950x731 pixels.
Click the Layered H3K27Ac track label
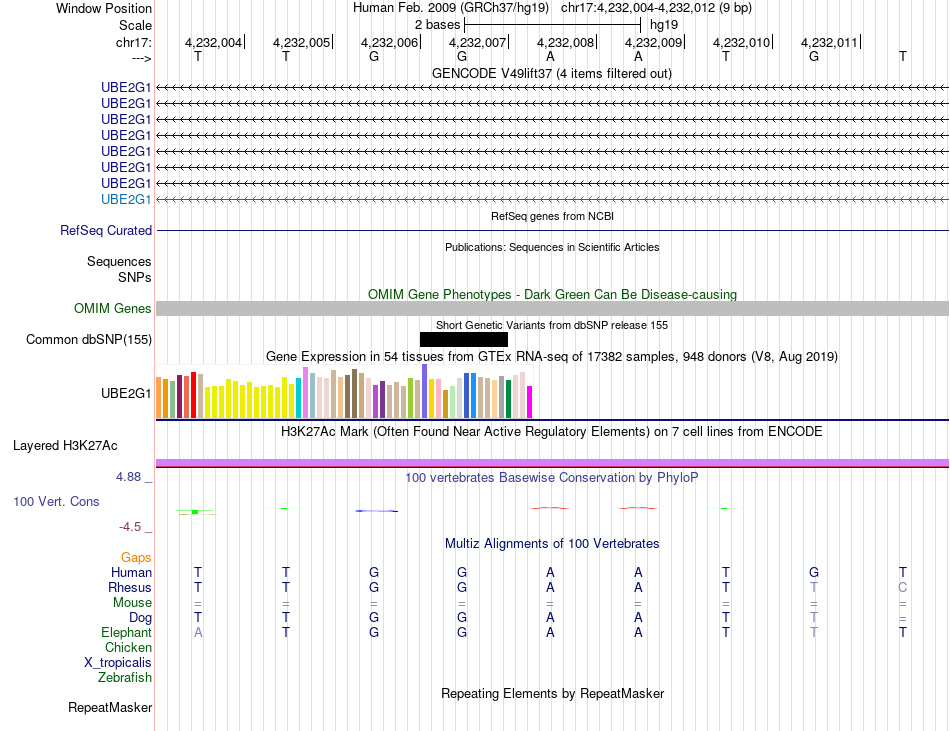pyautogui.click(x=65, y=445)
